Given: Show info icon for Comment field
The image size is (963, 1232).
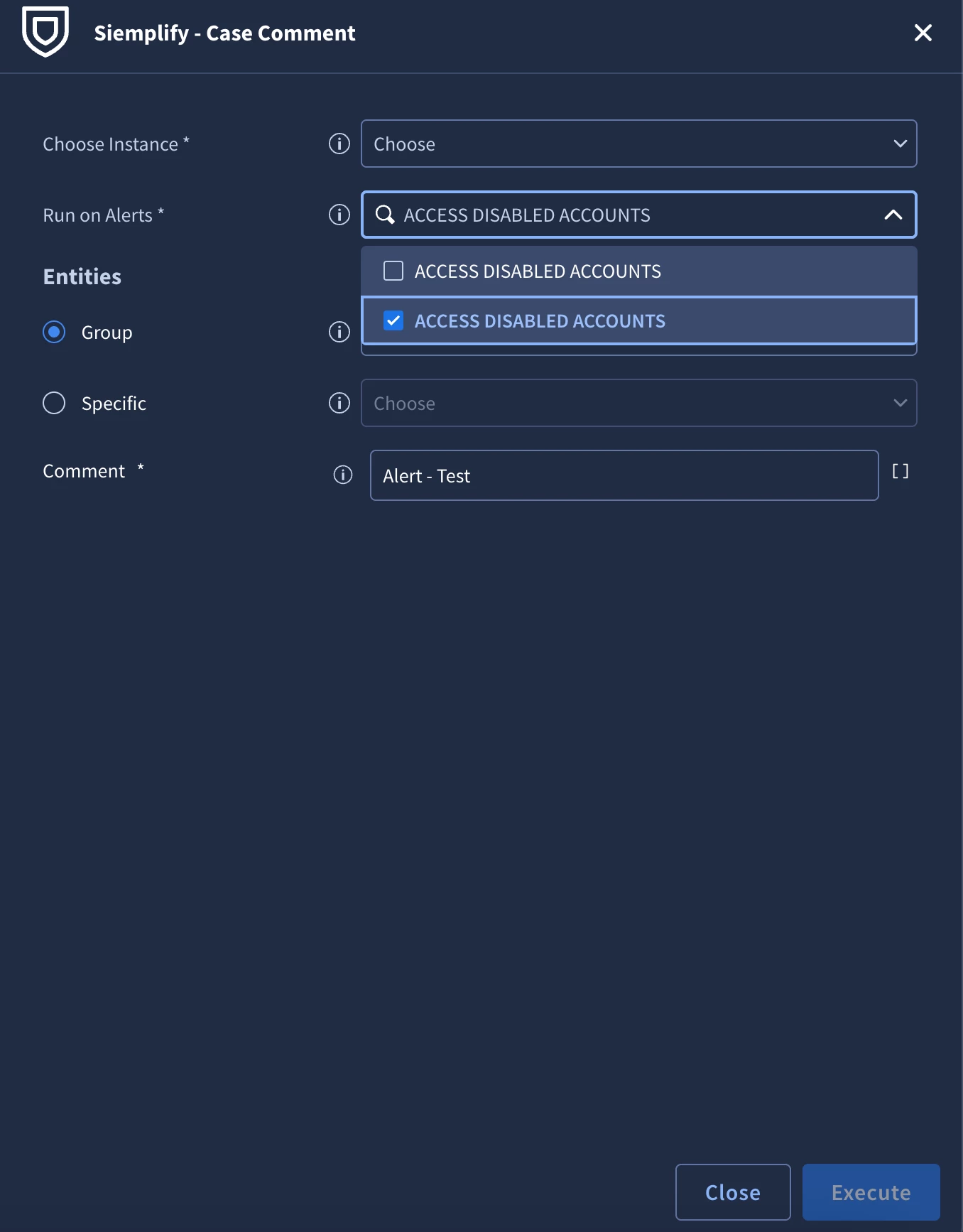Looking at the screenshot, I should (343, 475).
